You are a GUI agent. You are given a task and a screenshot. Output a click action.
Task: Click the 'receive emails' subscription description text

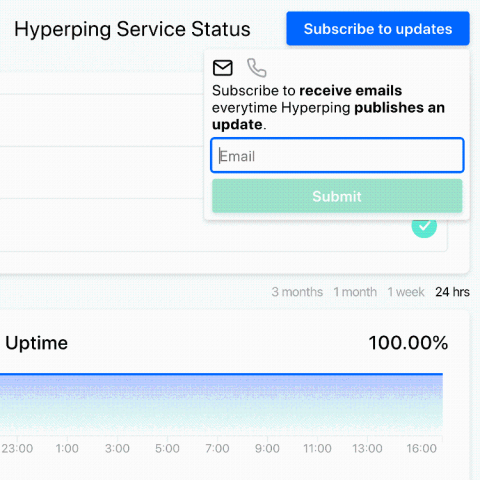[350, 91]
